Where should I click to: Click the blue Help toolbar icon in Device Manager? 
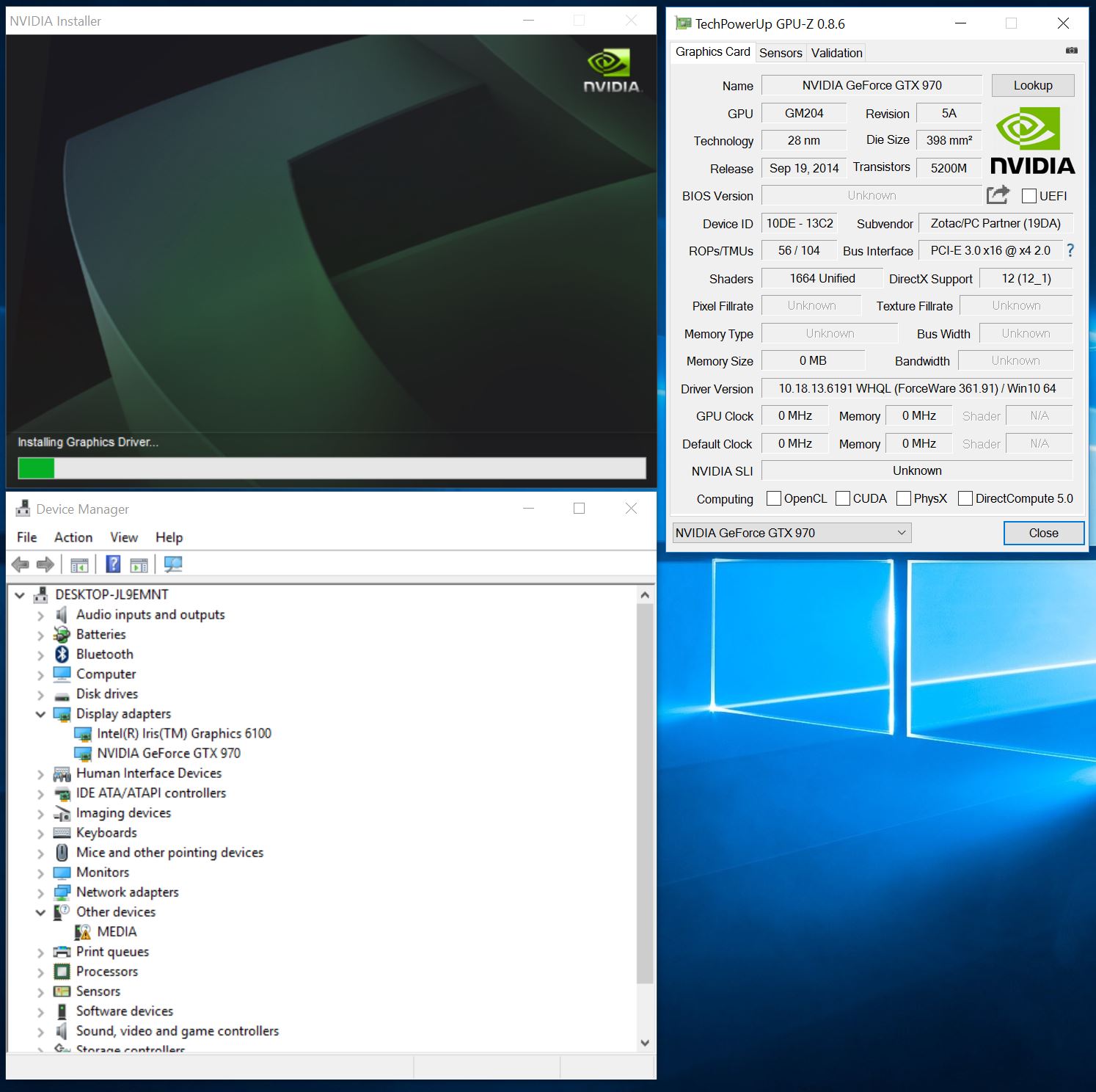click(114, 564)
